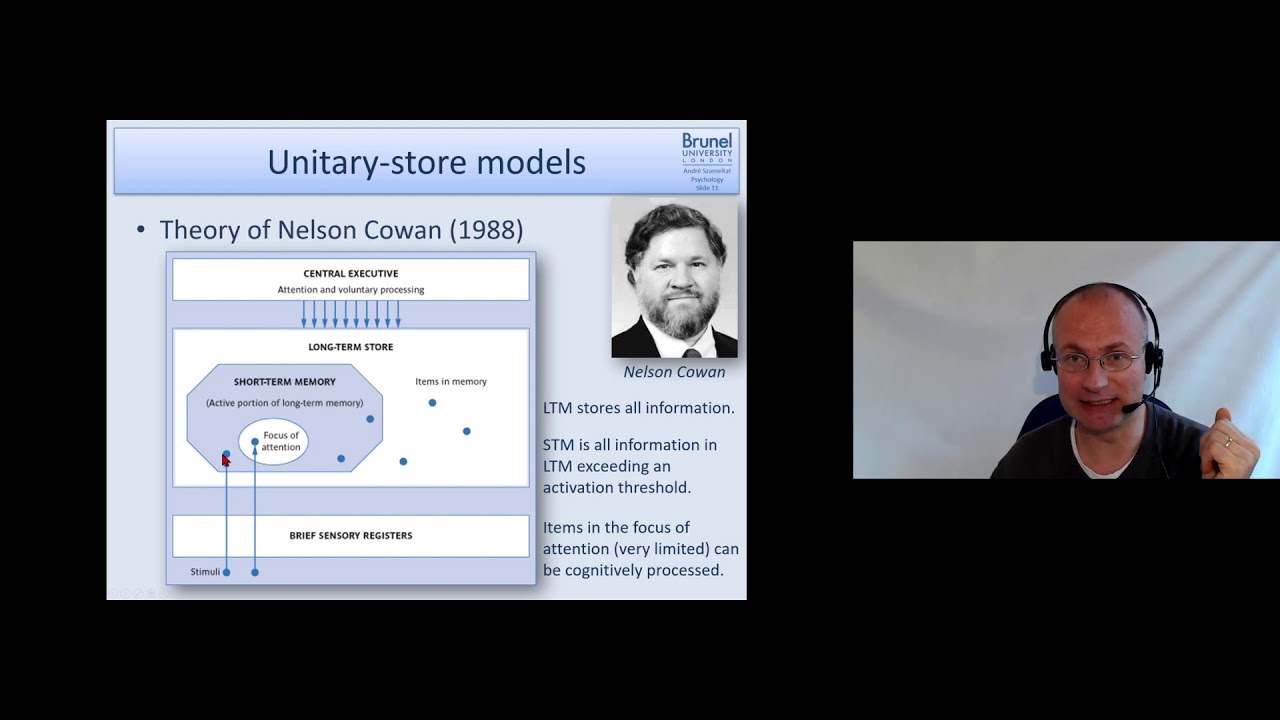Click the 'Items in memory' label
1280x720 pixels.
coord(451,381)
